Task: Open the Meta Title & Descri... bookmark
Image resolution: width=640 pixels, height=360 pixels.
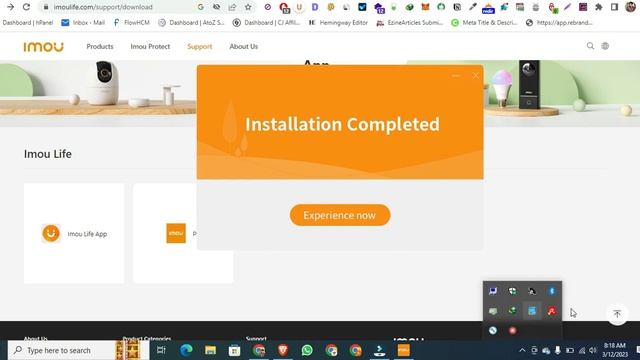Action: [484, 23]
